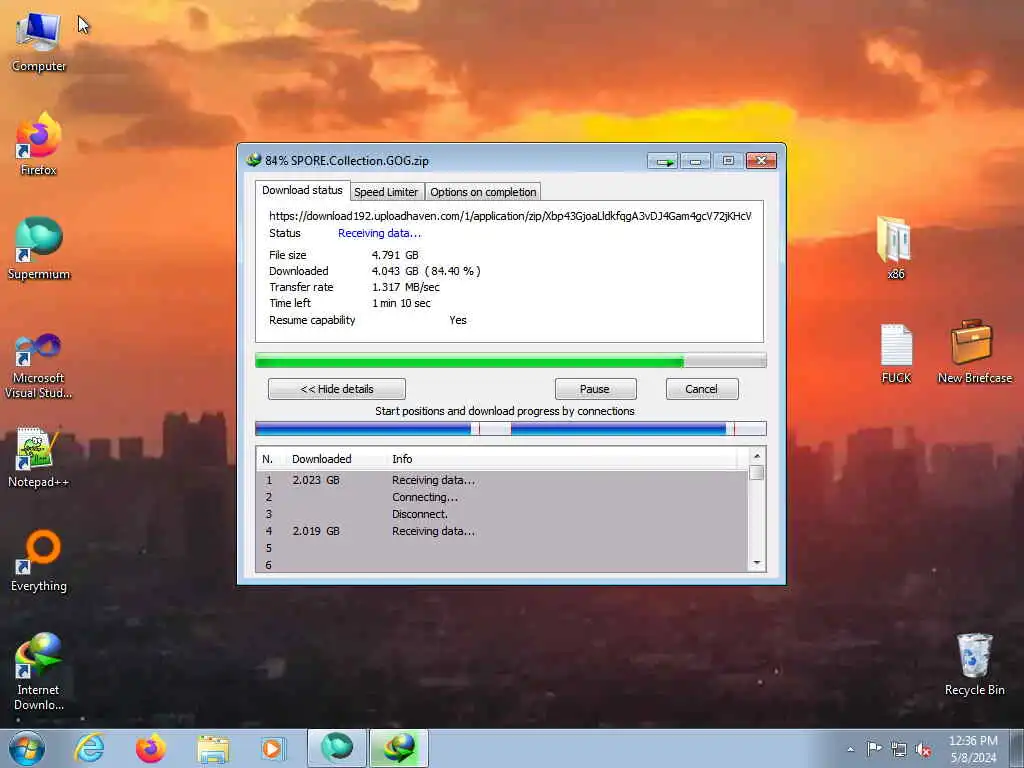Click the green arrow button in the IDM title bar

pyautogui.click(x=663, y=161)
